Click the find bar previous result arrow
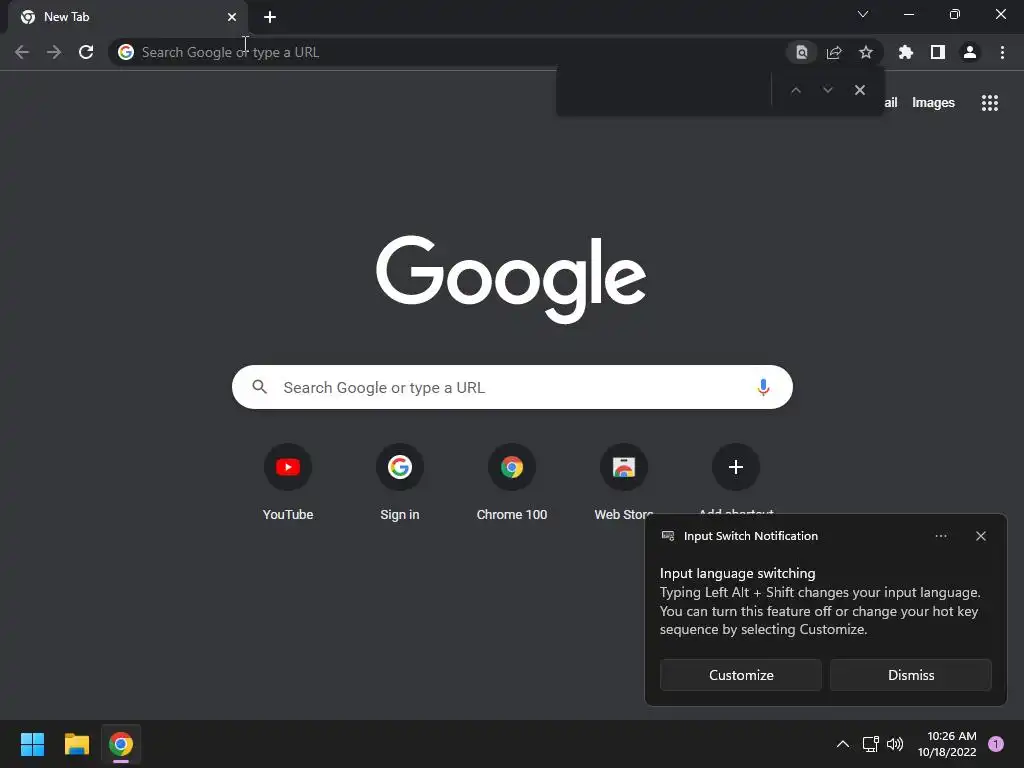 click(795, 90)
